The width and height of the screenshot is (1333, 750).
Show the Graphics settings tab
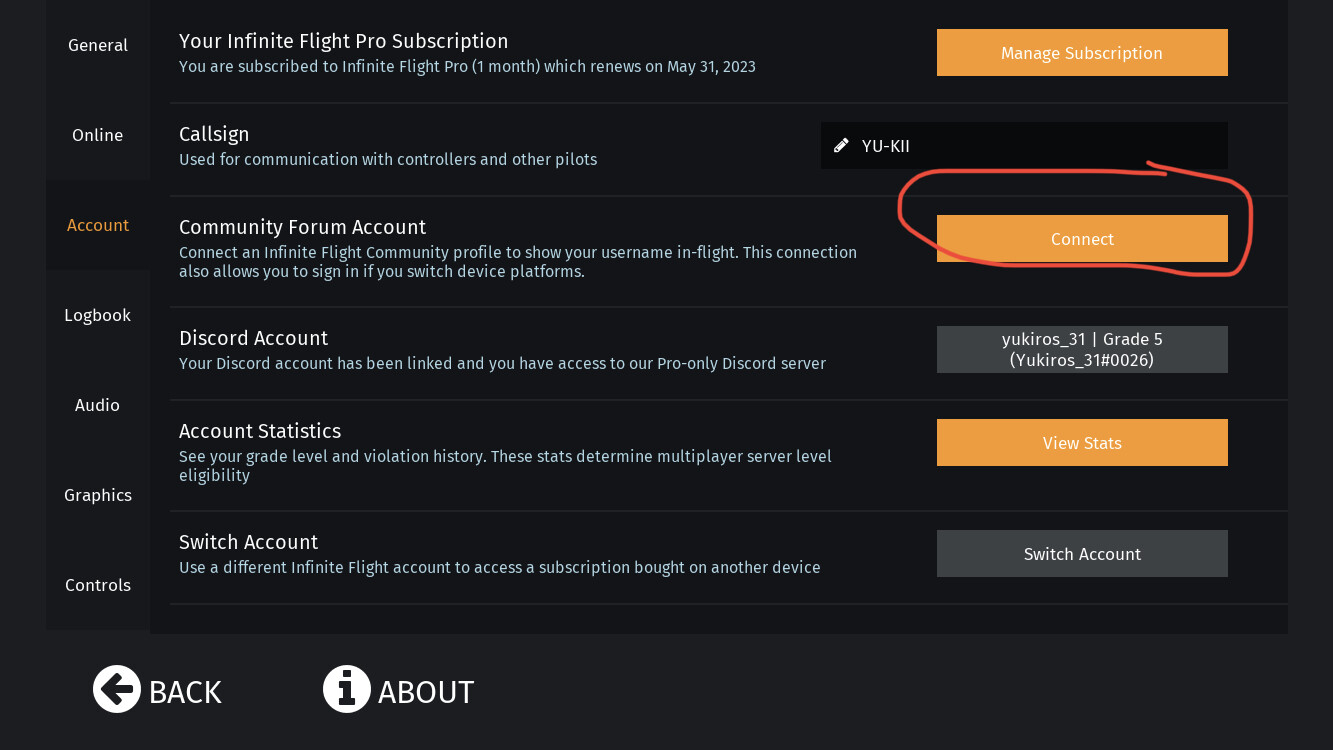[98, 495]
